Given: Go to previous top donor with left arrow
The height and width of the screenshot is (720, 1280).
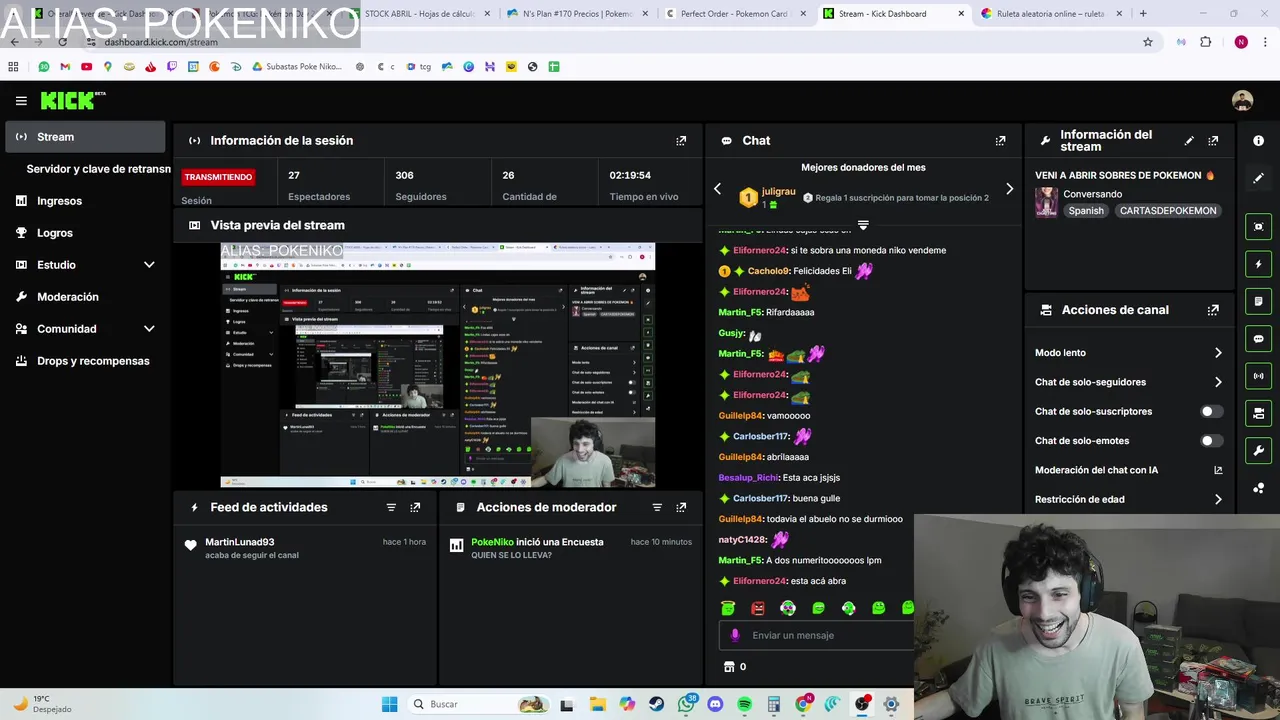Looking at the screenshot, I should pos(717,189).
